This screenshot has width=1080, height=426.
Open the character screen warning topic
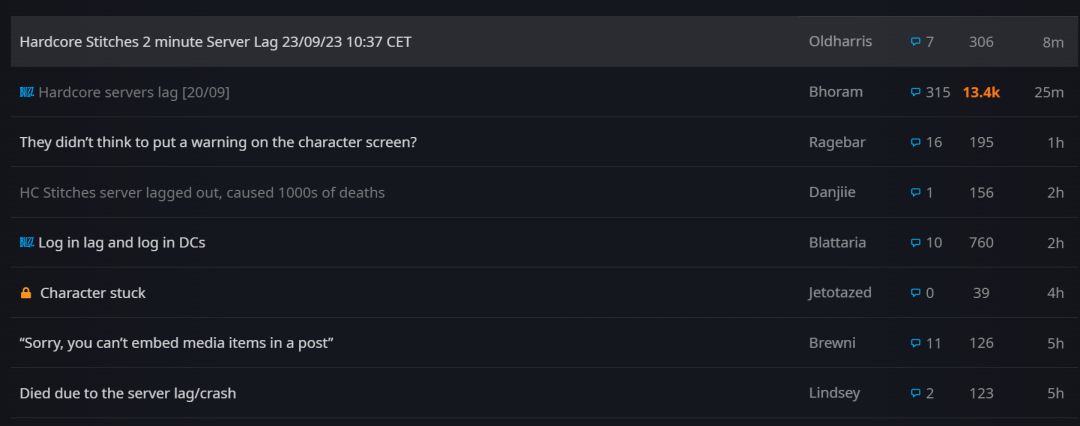point(218,142)
